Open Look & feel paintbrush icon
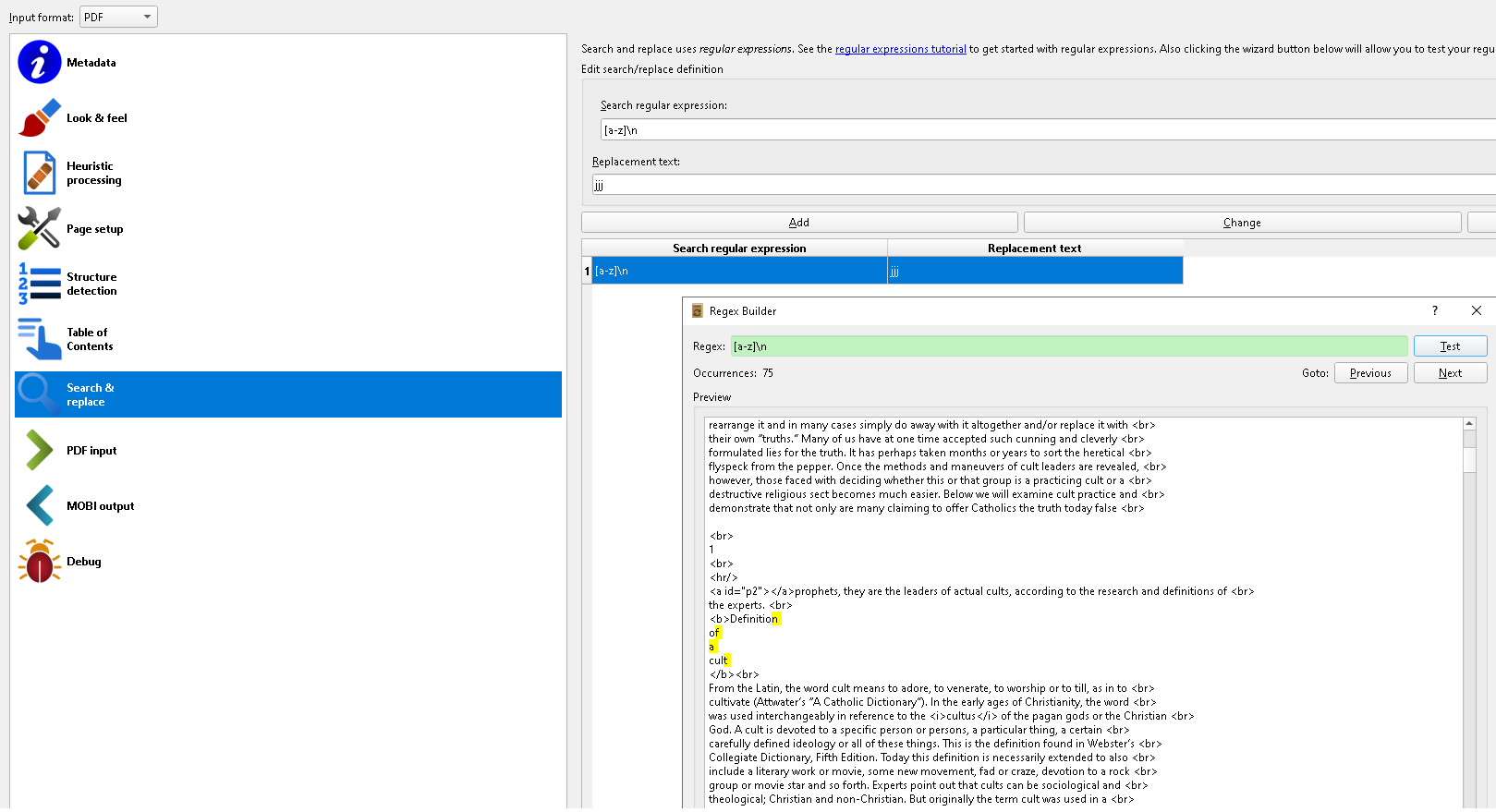1496x812 pixels. [39, 118]
